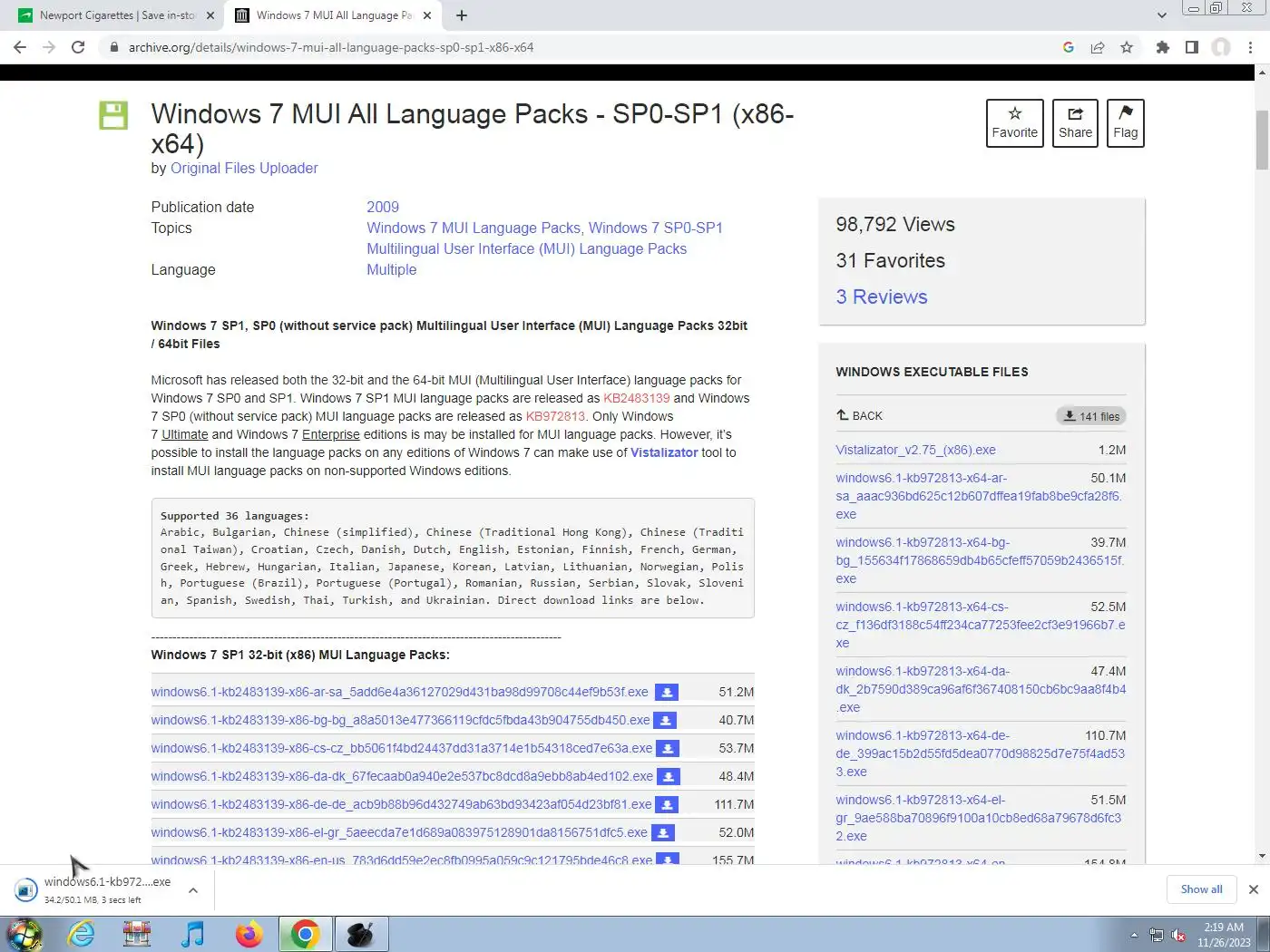
Task: Download the x86-el-gr language pack via its download icon
Action: coord(664,833)
